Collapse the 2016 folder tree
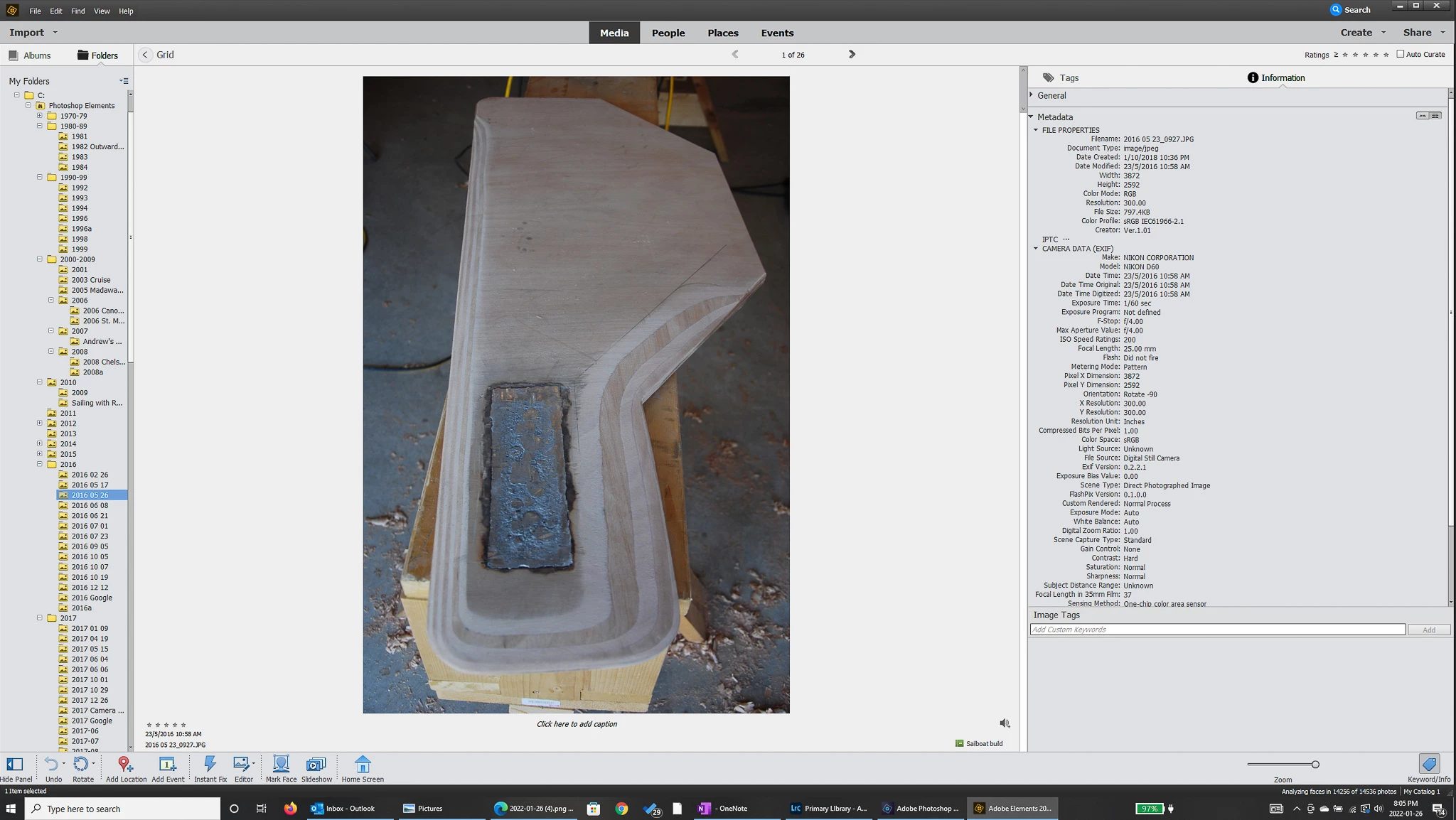 point(40,464)
